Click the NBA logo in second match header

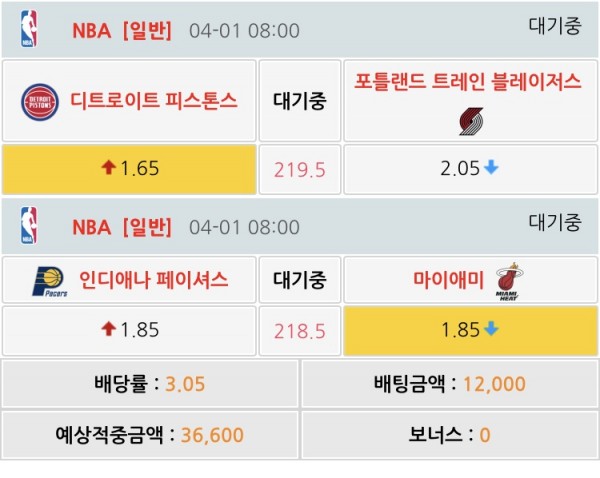[28, 226]
